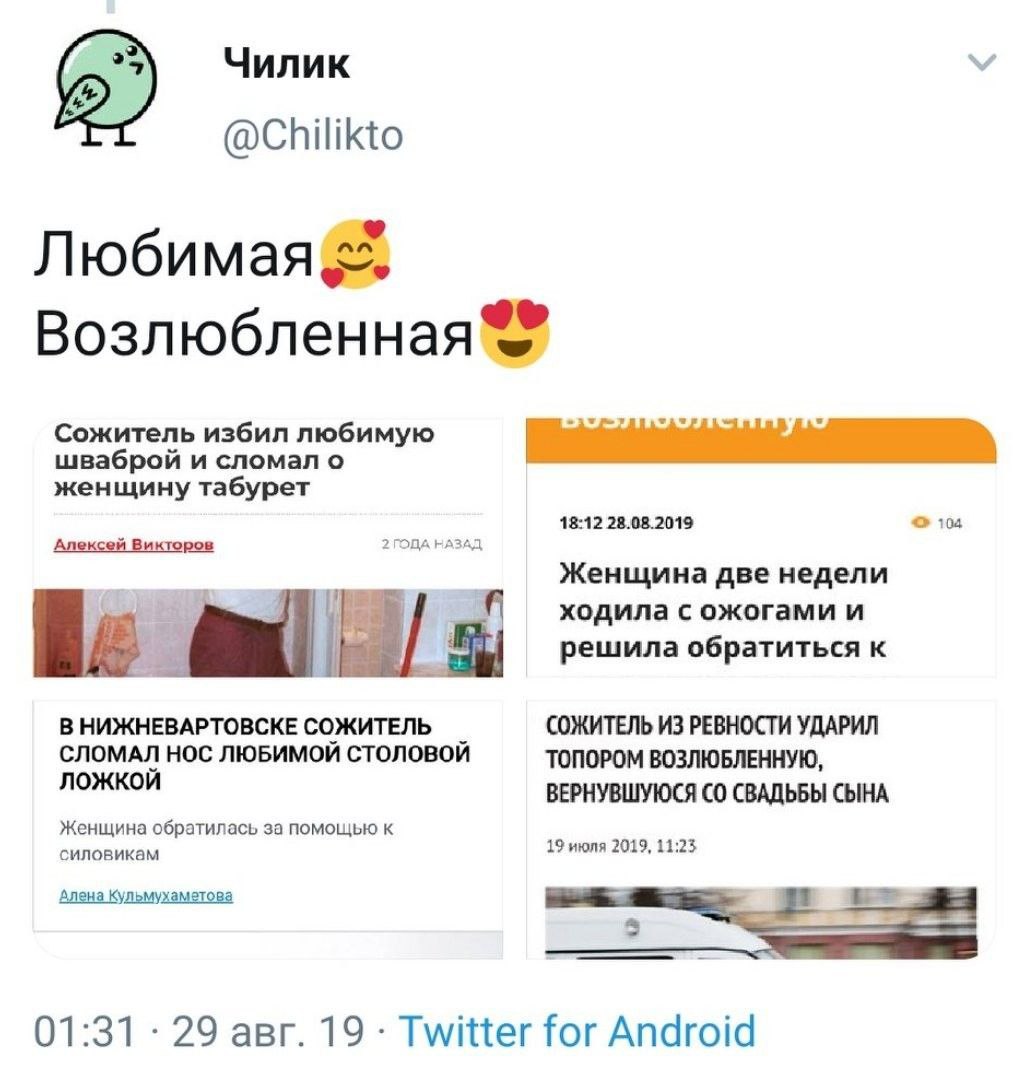Image resolution: width=1031 pixels, height=1080 pixels.
Task: Click the orange eye views icon
Action: 920,523
